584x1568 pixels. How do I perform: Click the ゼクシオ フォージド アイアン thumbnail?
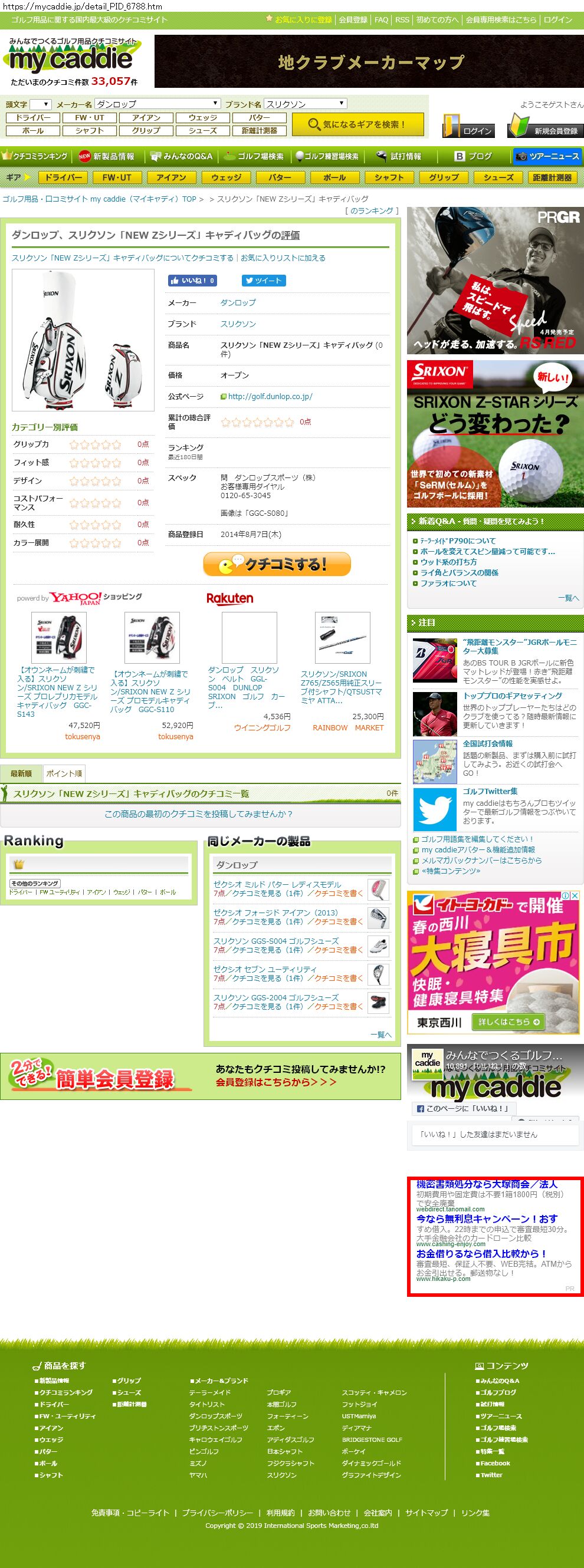(378, 917)
